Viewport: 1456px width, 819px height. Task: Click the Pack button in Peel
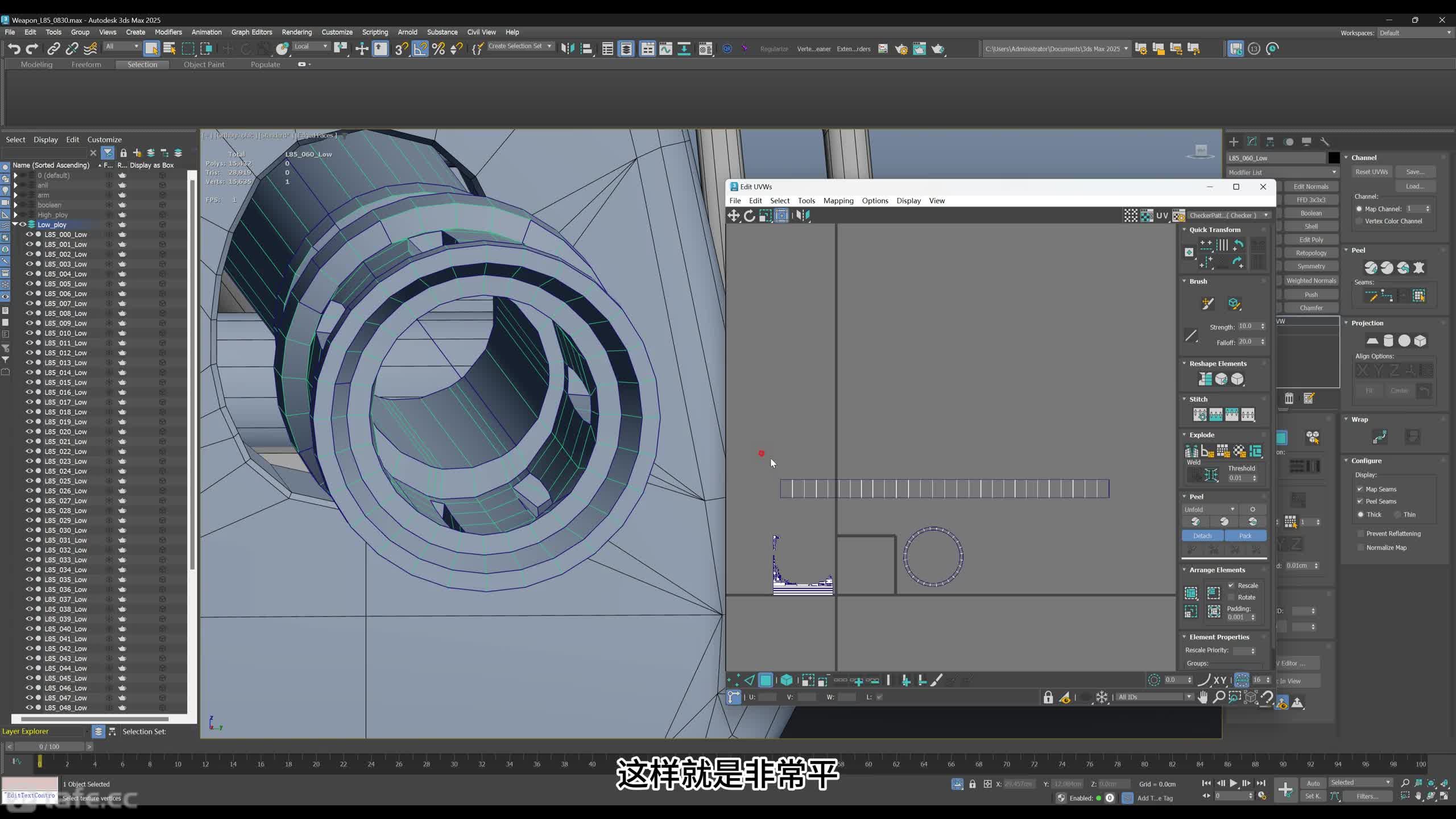coord(1246,536)
